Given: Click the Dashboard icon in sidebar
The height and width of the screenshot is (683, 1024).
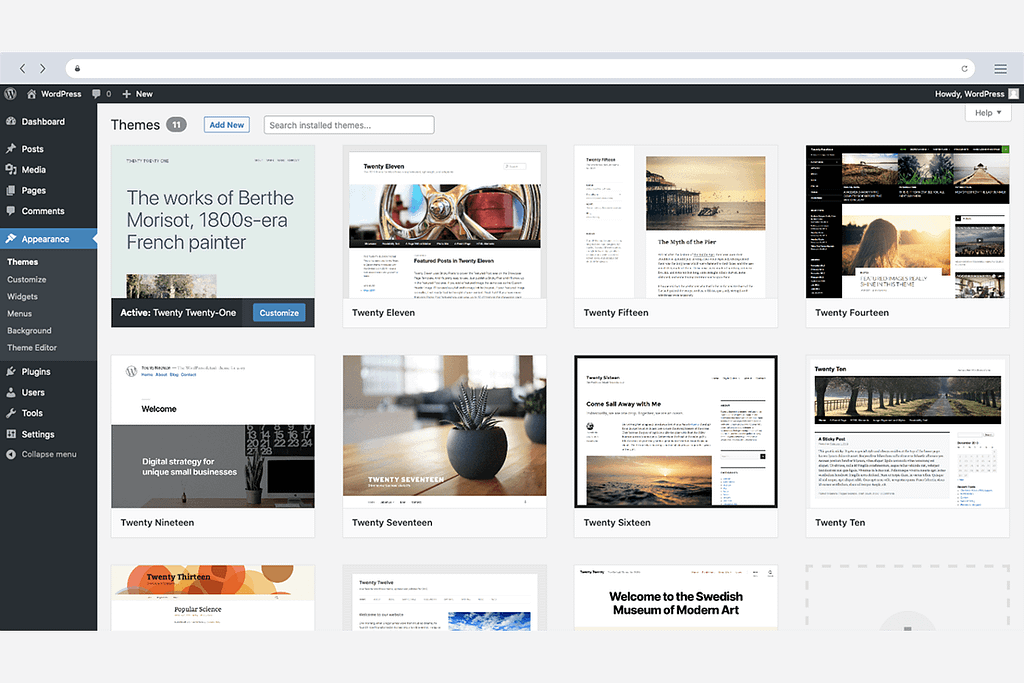Looking at the screenshot, I should click(11, 122).
